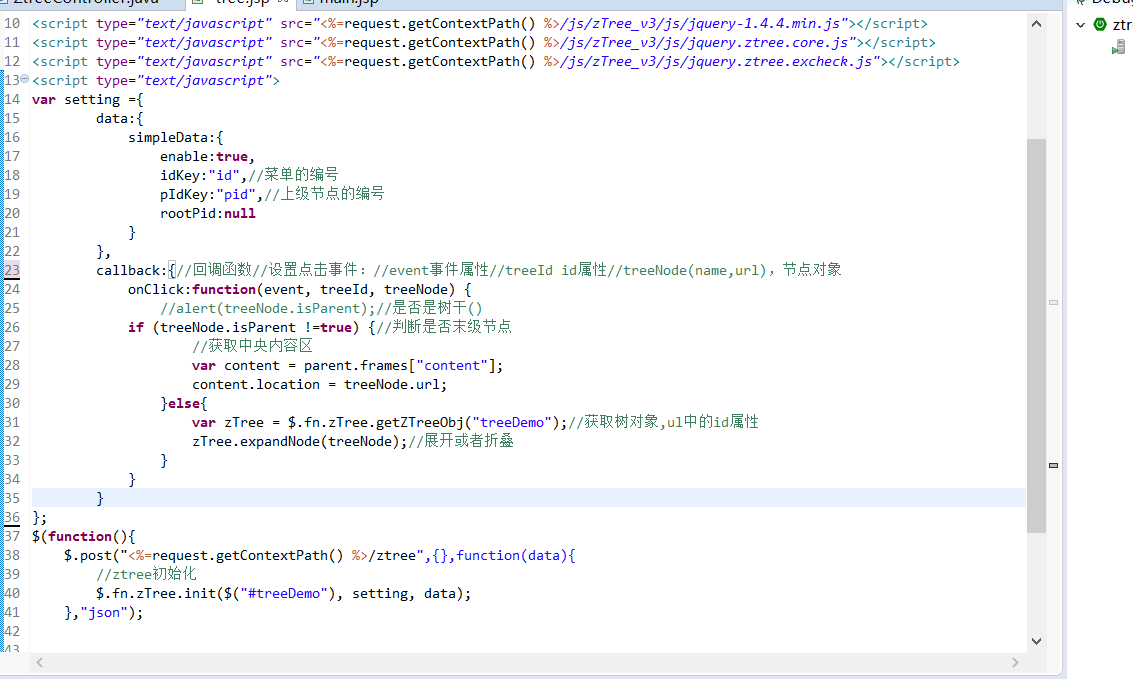Click the '//判断是否末级节点' comment on line 26

(444, 327)
